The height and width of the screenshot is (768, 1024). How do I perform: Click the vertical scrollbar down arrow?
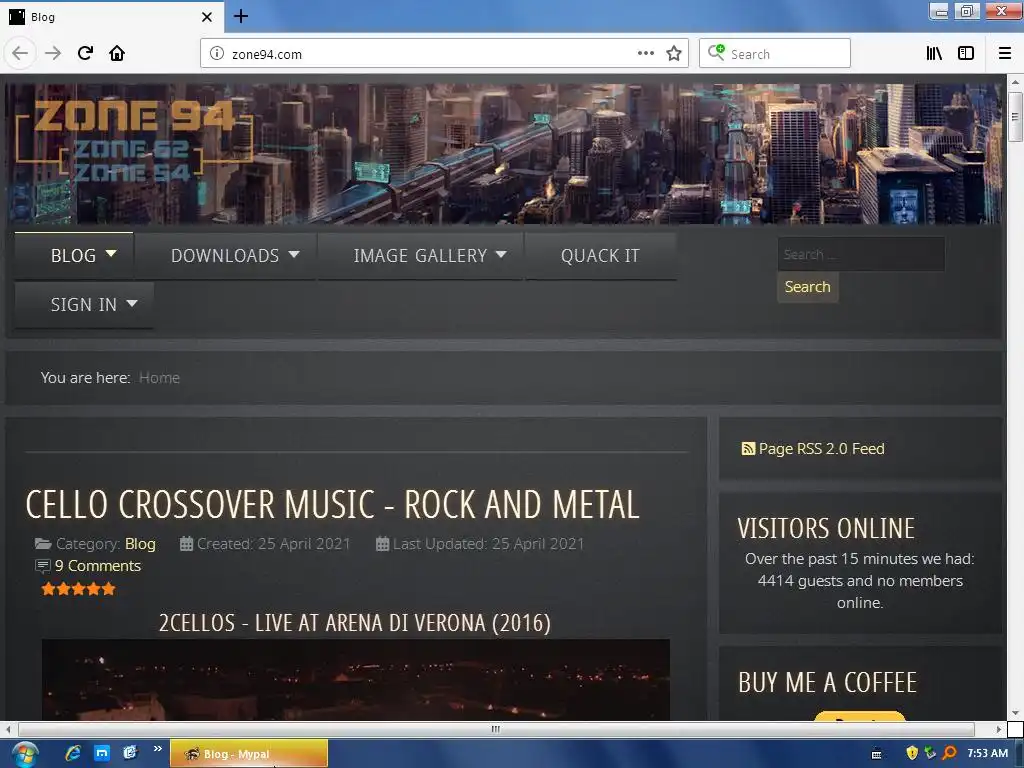[x=1015, y=712]
